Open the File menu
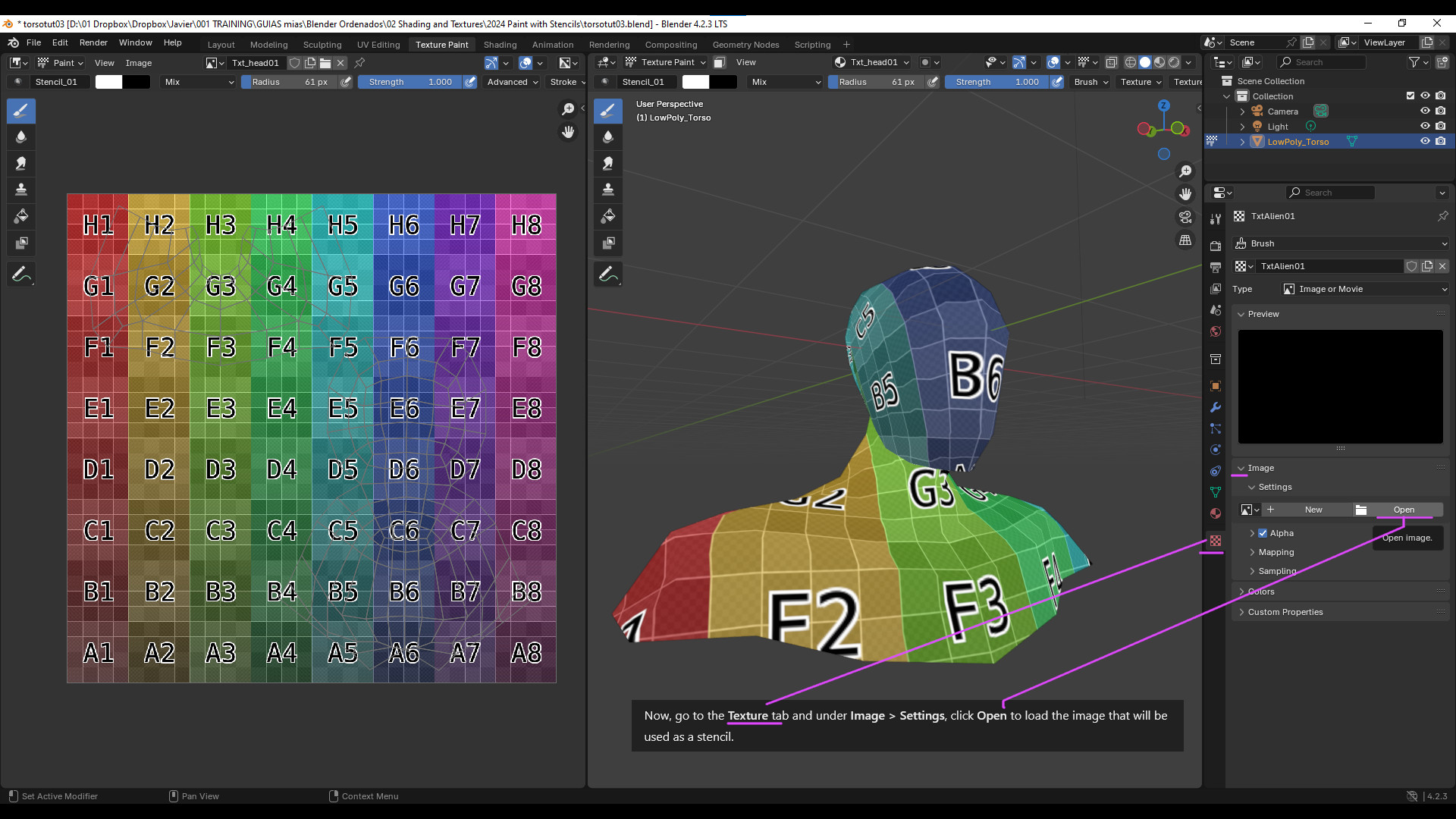 point(33,42)
